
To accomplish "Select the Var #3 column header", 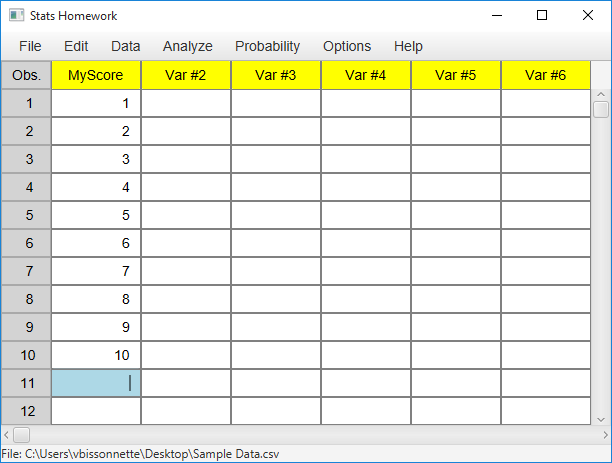I will (276, 75).
